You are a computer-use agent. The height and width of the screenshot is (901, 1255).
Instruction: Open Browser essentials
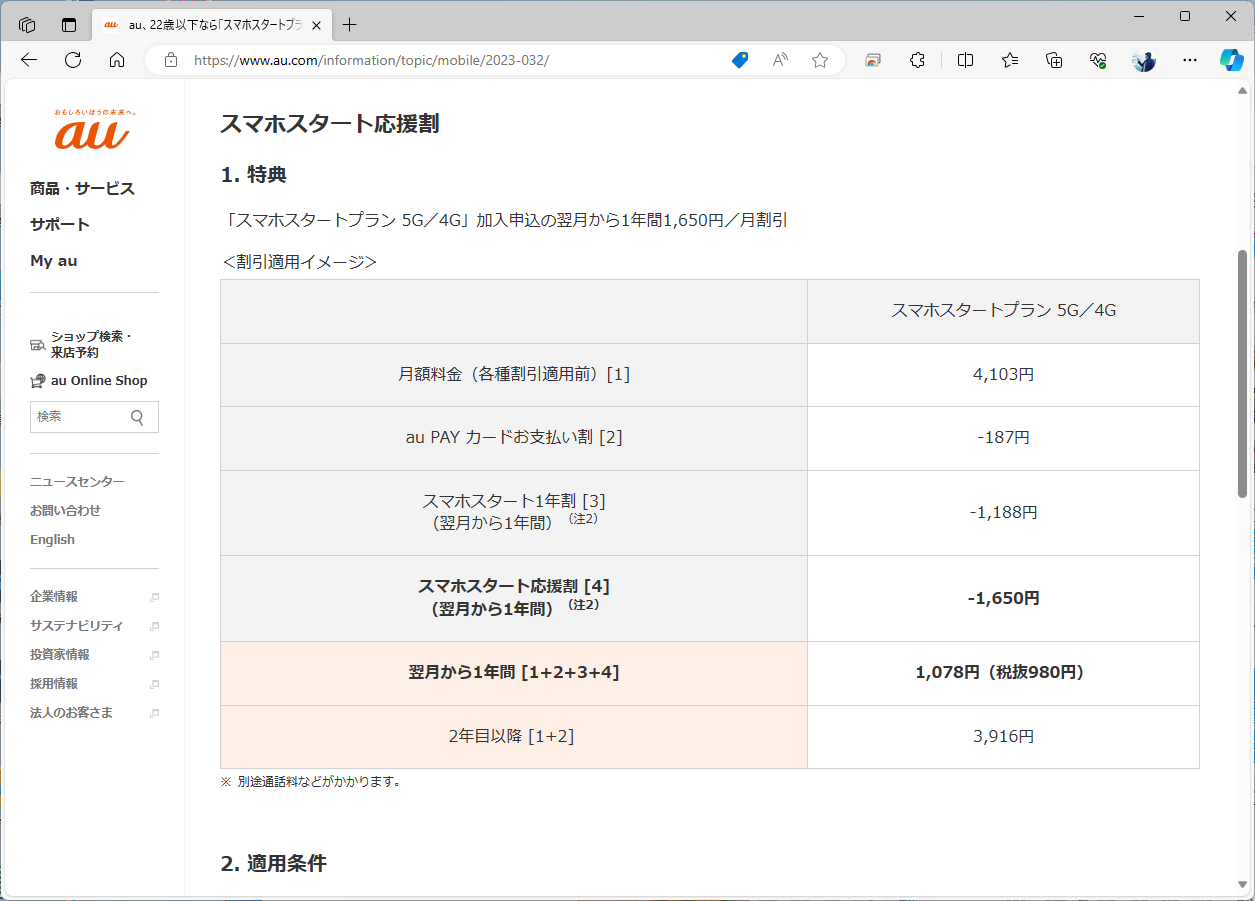[x=1097, y=60]
